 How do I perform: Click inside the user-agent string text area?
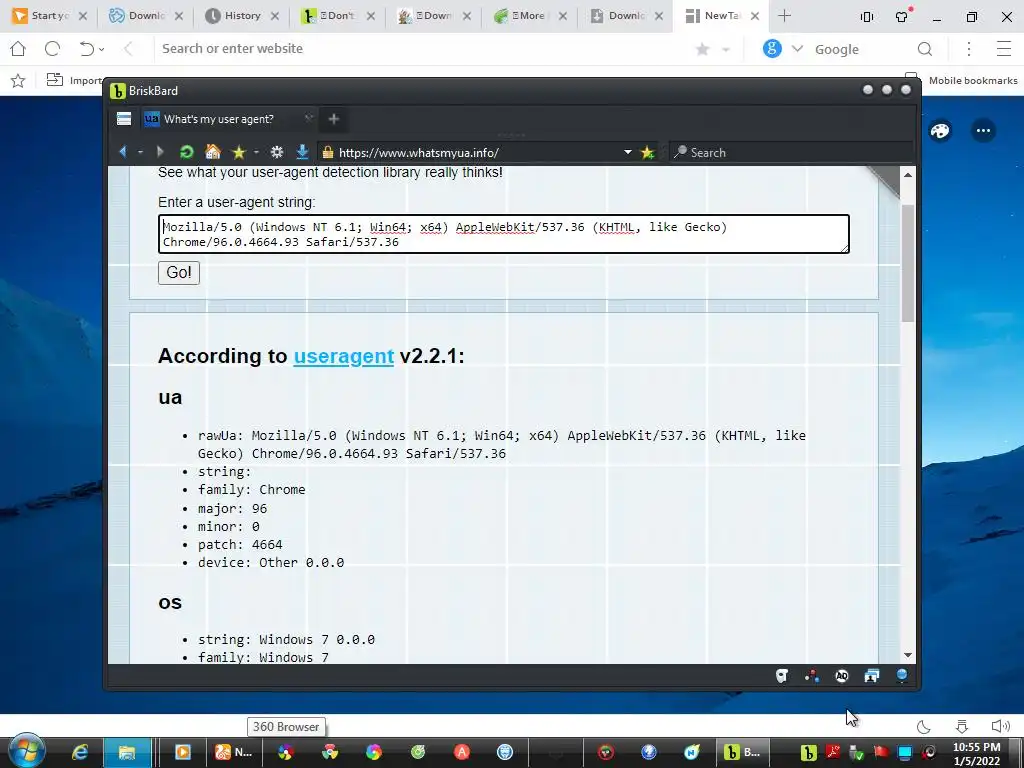click(504, 234)
